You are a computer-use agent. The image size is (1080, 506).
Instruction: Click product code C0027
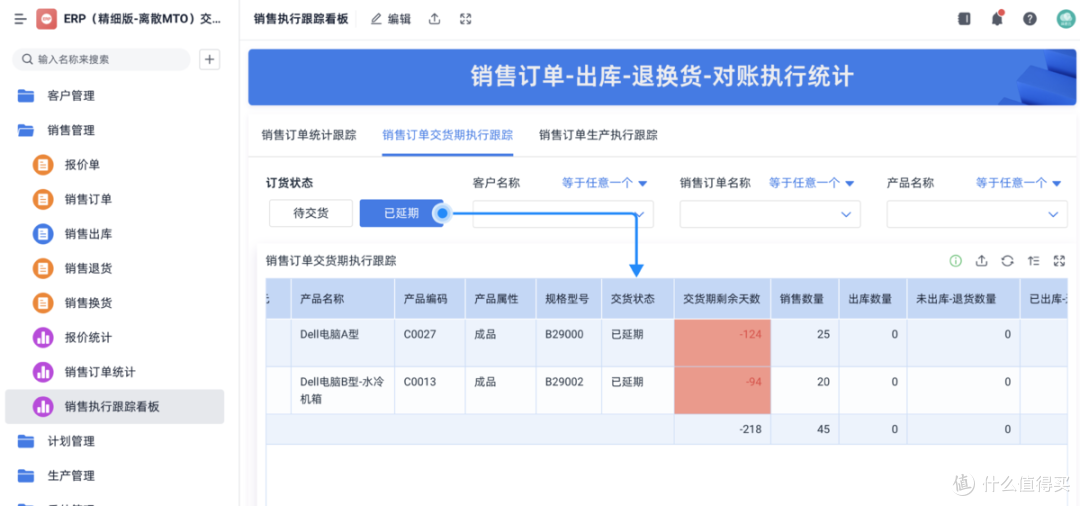click(419, 335)
